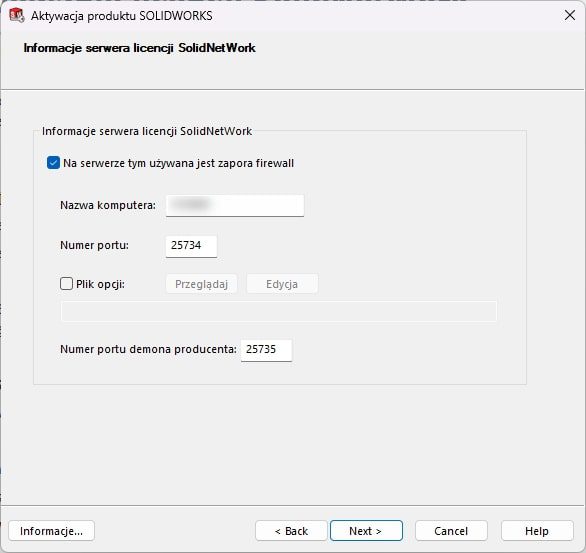Click the Nazwa komputera input field
The height and width of the screenshot is (553, 586).
pyautogui.click(x=235, y=205)
